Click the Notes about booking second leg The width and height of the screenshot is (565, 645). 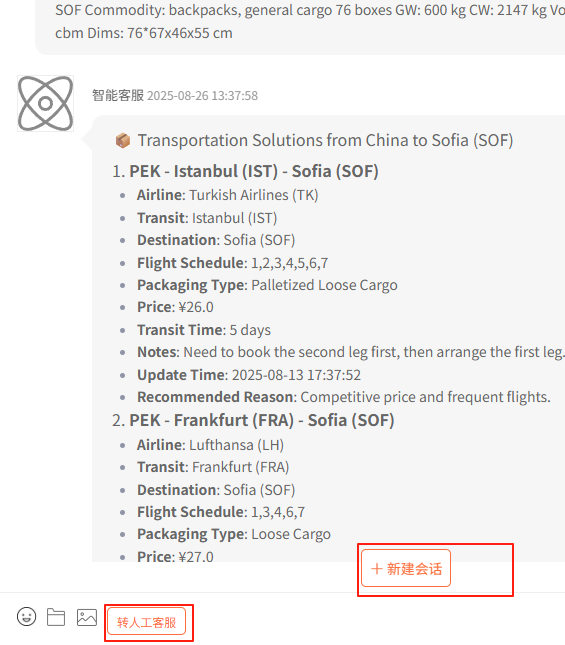pyautogui.click(x=351, y=352)
